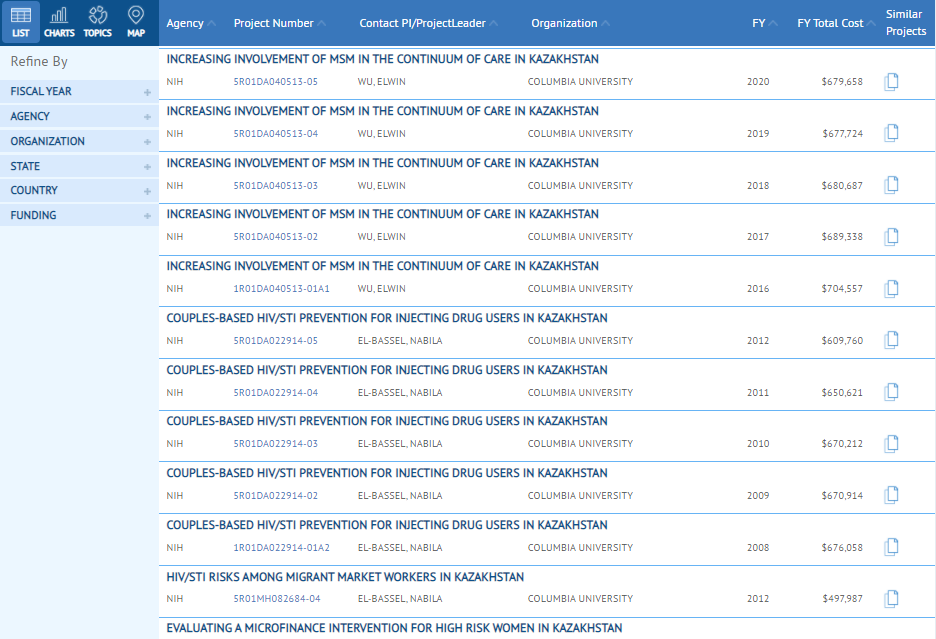Open the Charts view

point(59,22)
